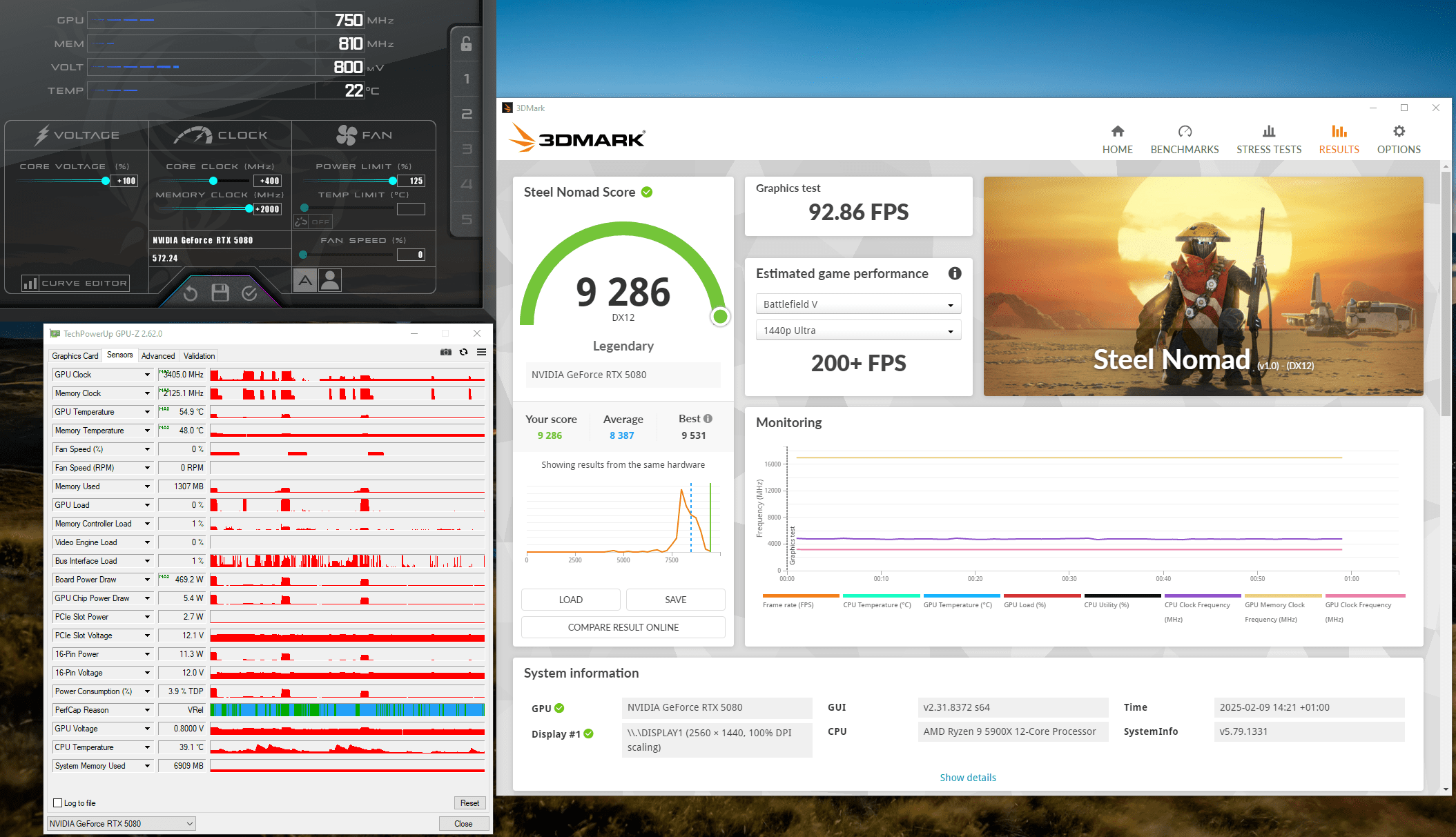Open the 3DMark Stress Tests section
This screenshot has height=837, width=1456.
click(1269, 139)
